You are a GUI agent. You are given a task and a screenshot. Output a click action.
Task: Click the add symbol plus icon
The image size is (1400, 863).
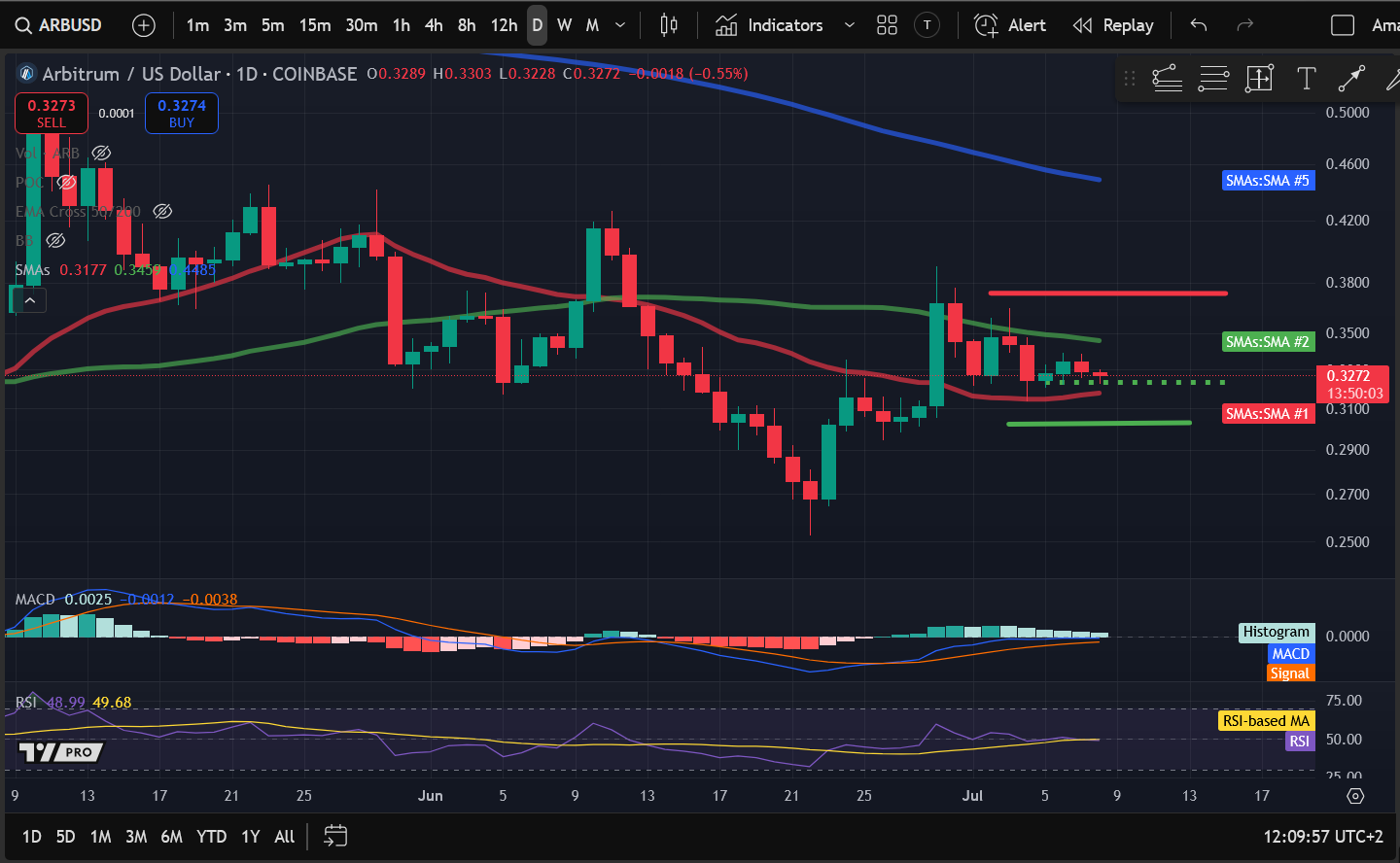click(x=144, y=25)
